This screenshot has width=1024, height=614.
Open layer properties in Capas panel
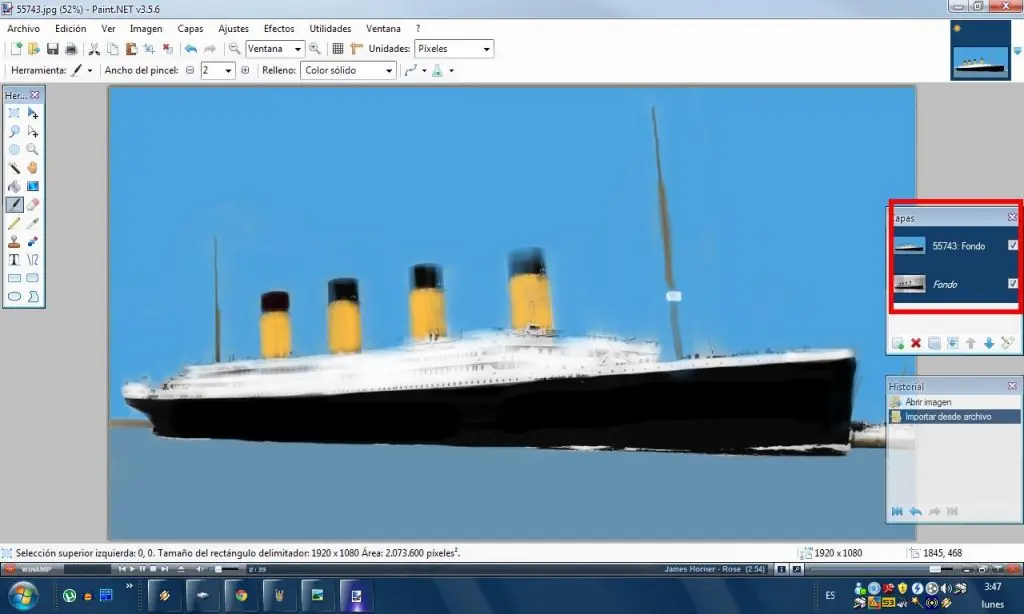[1008, 344]
